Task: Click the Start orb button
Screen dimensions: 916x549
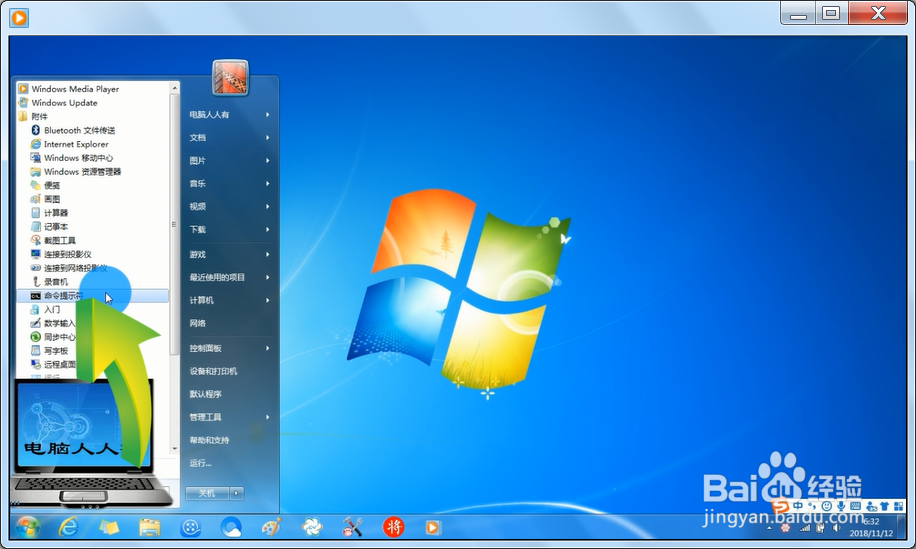Action: coord(27,527)
